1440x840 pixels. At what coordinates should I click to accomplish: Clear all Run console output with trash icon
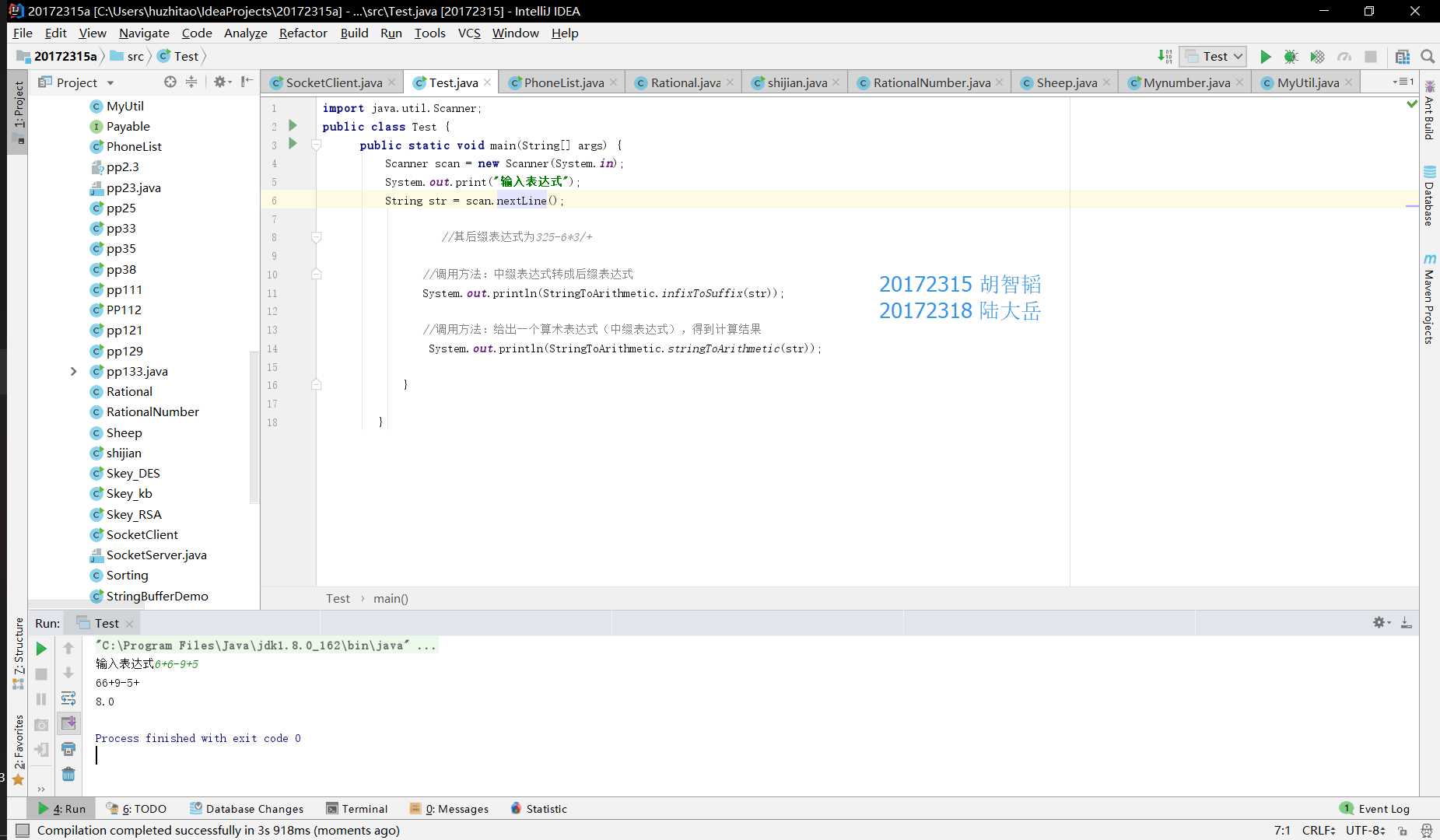pos(68,774)
